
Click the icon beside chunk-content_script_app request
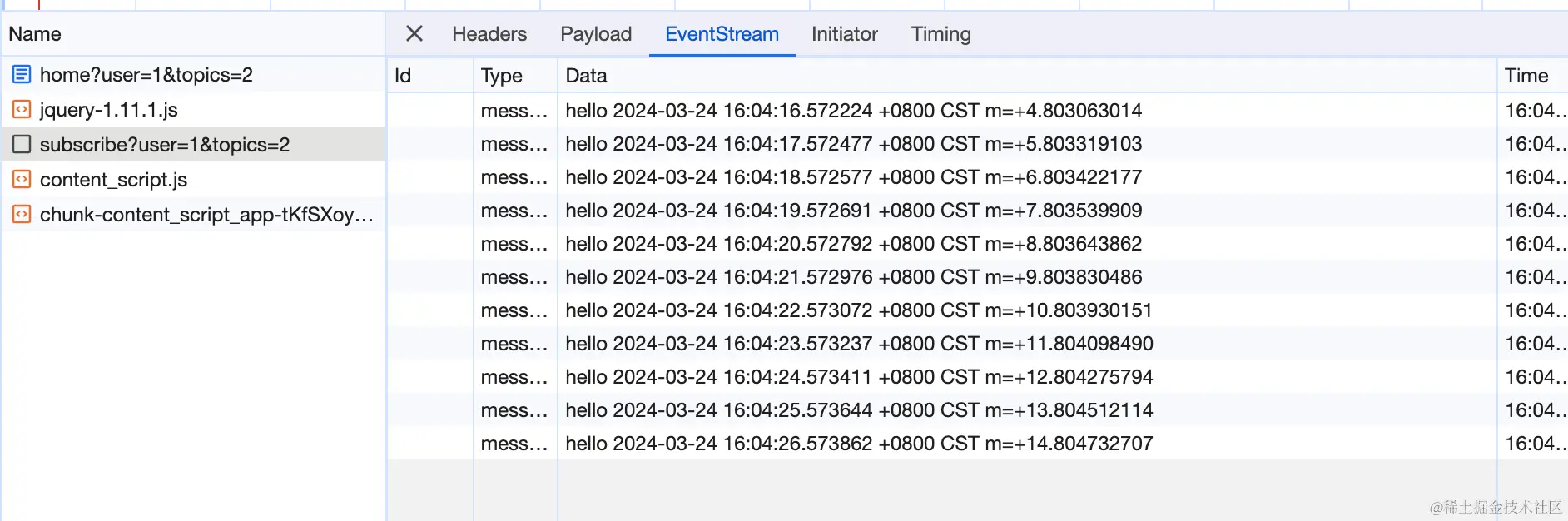(22, 215)
